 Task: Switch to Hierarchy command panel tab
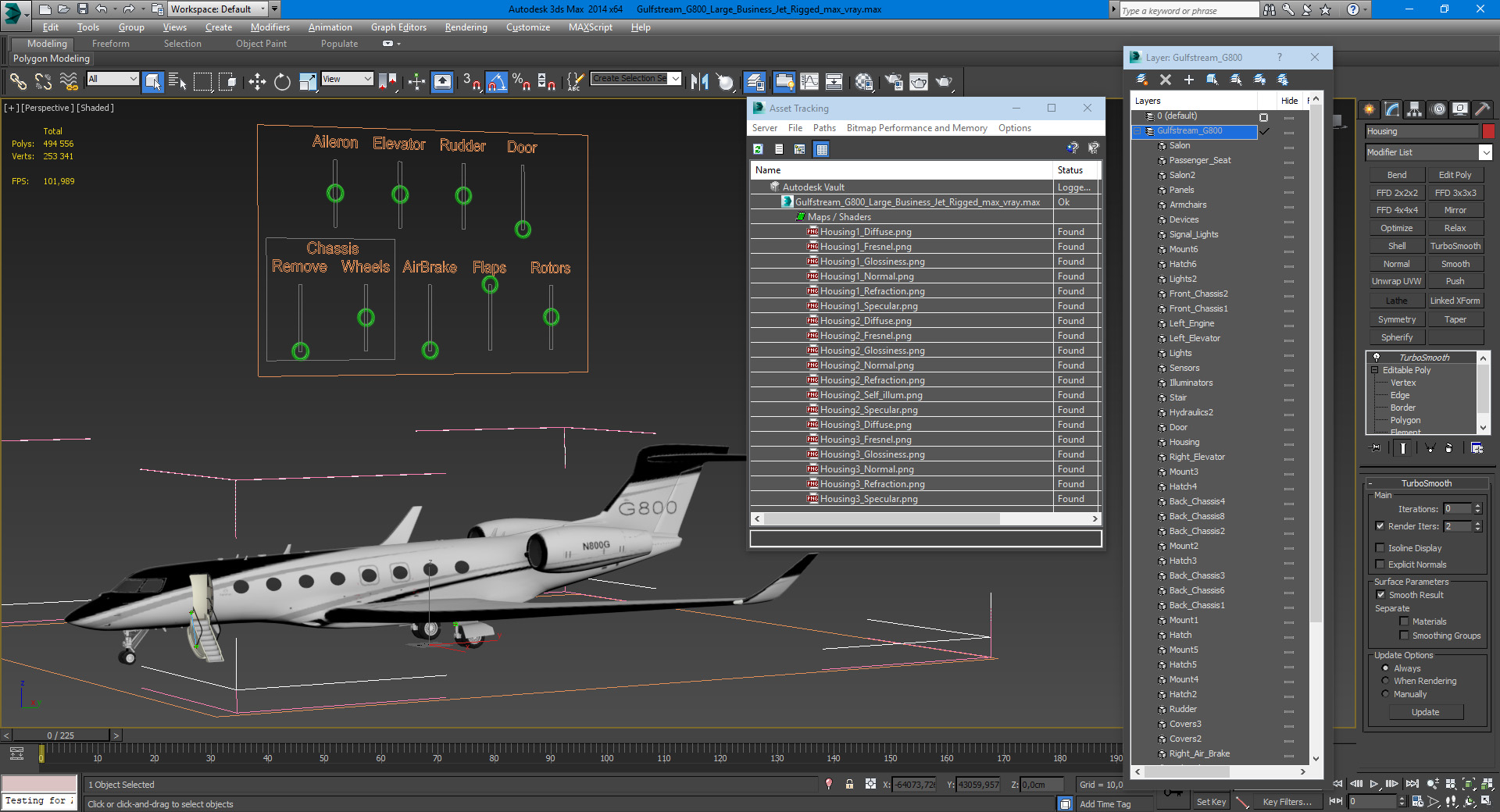(1415, 109)
